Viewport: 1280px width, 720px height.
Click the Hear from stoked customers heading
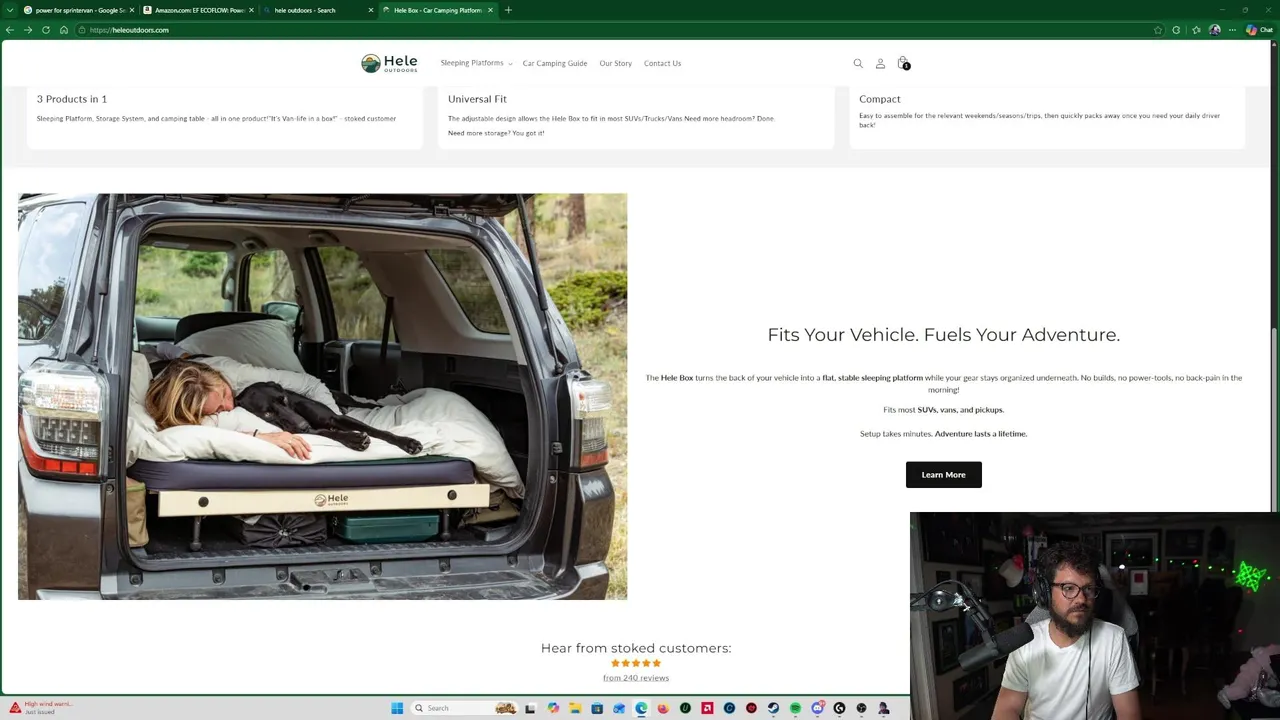[636, 648]
